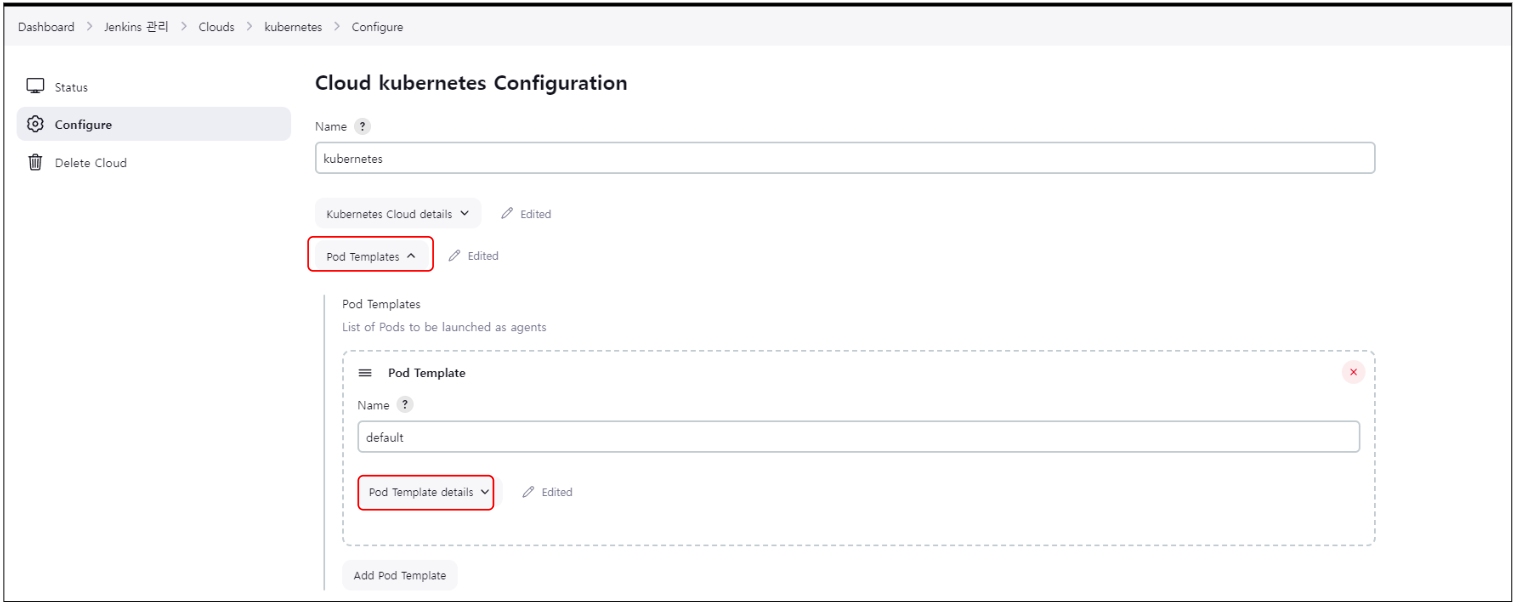Go to Jenkins 관리 breadcrumb

click(136, 27)
